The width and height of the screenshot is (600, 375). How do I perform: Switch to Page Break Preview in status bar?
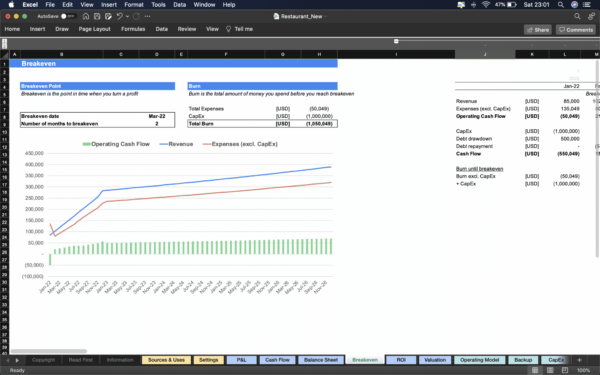[x=564, y=370]
